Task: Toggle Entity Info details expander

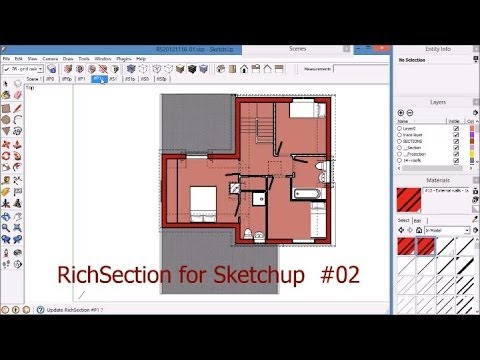Action: click(x=476, y=59)
